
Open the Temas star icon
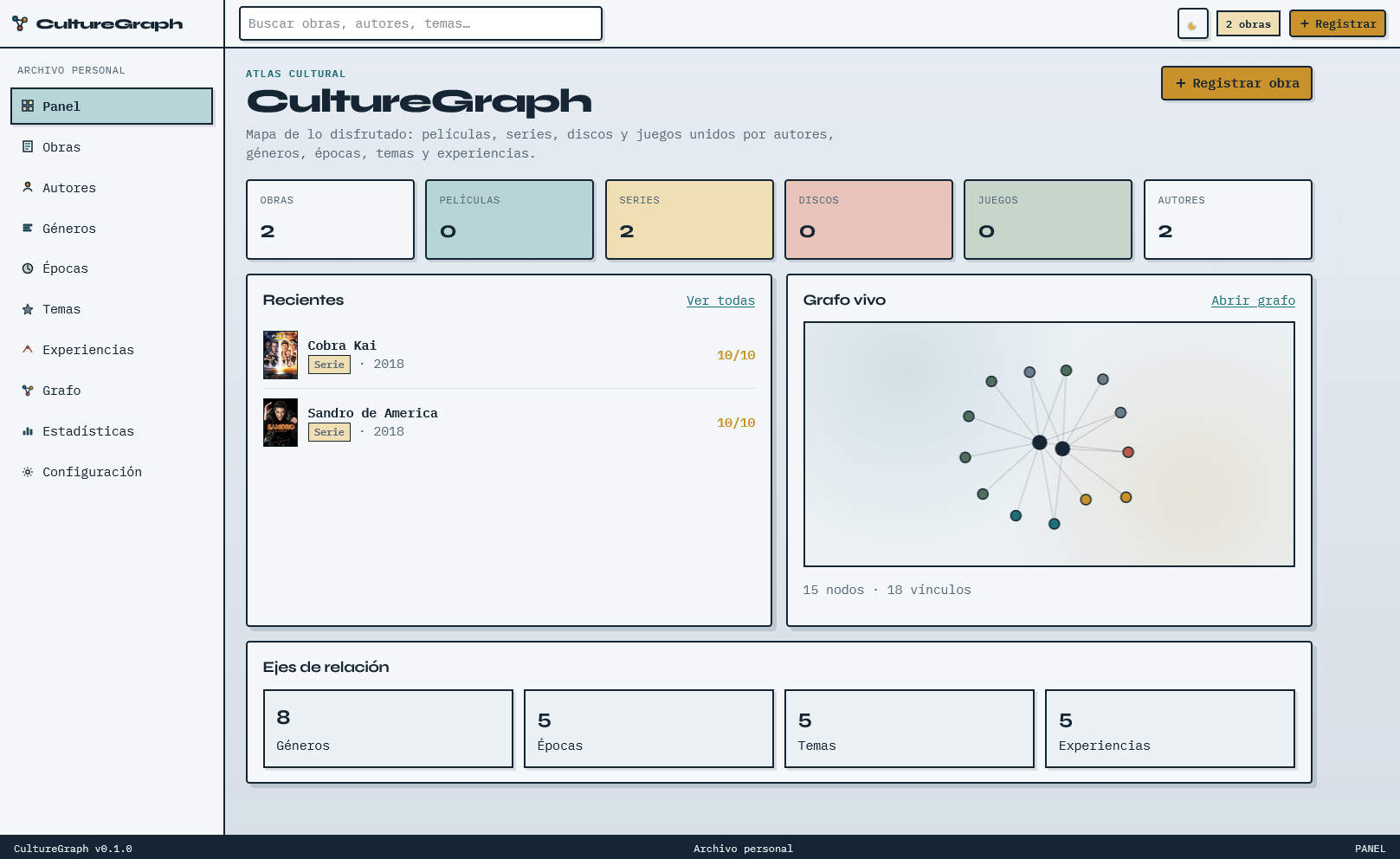28,309
